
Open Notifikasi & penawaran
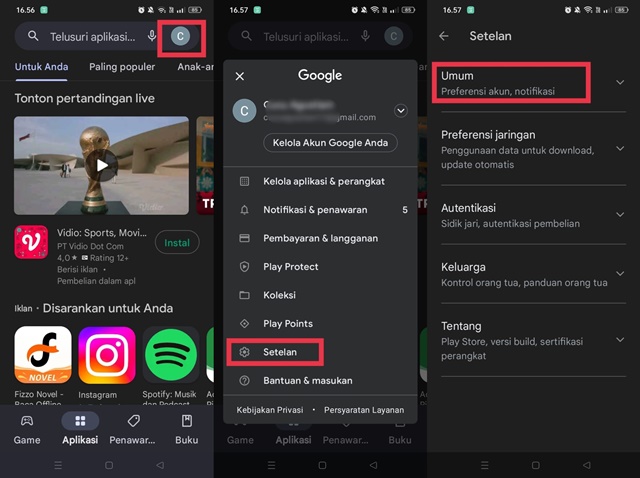[x=320, y=210]
